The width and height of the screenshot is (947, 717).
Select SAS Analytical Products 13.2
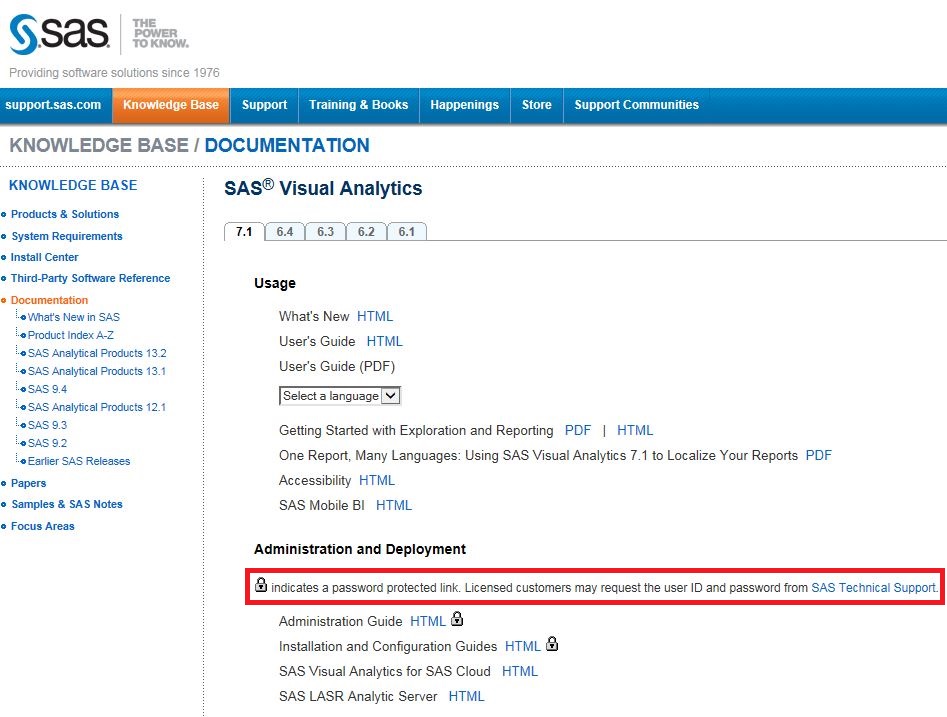(x=97, y=353)
